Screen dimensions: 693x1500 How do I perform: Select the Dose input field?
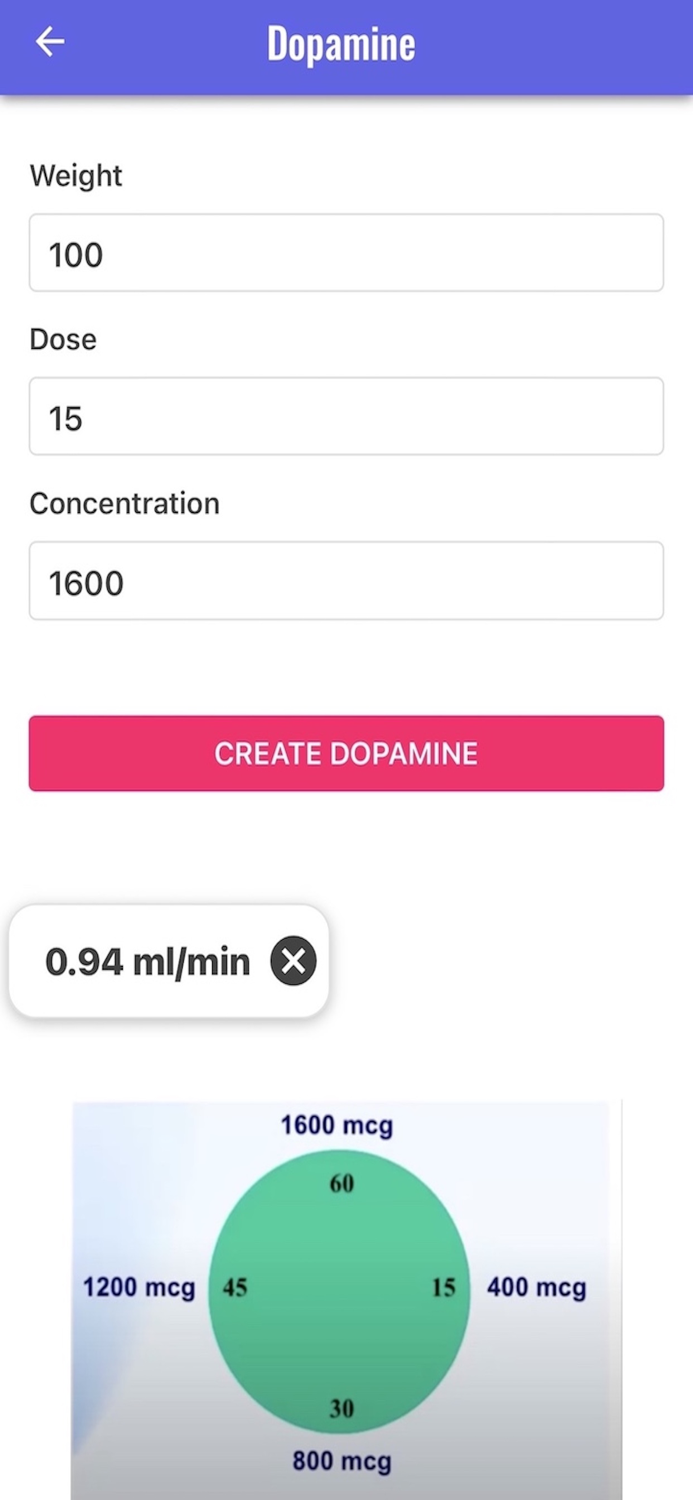[x=346, y=417]
